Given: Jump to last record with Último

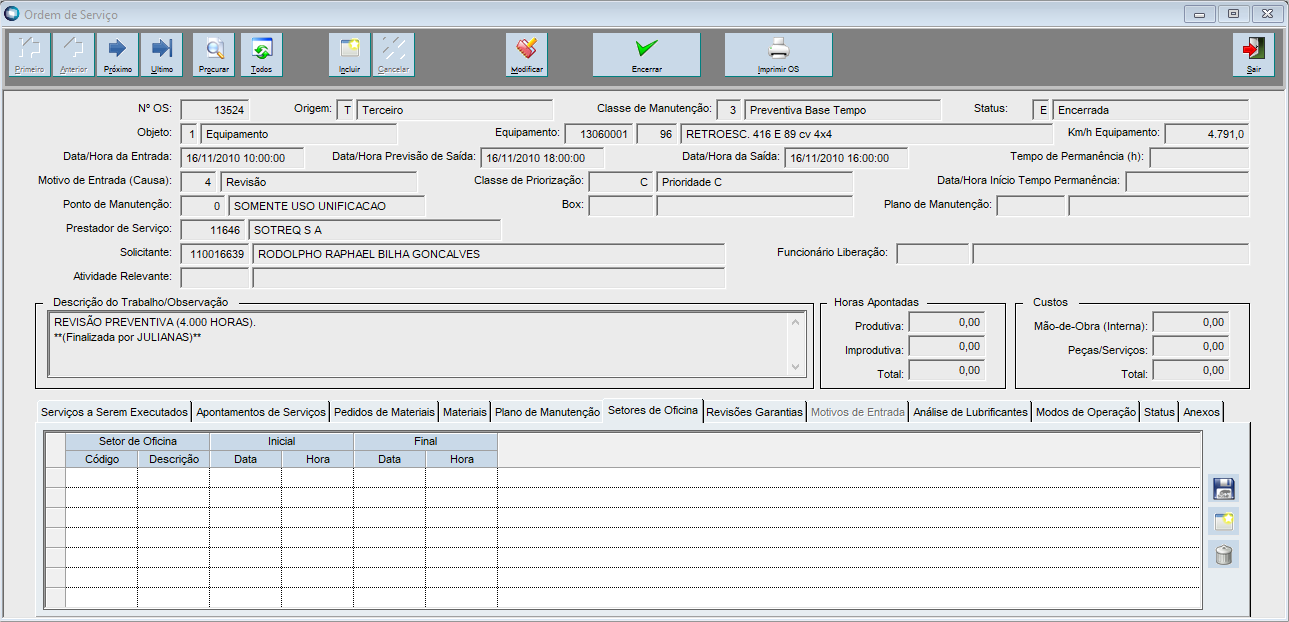Looking at the screenshot, I should click(162, 55).
